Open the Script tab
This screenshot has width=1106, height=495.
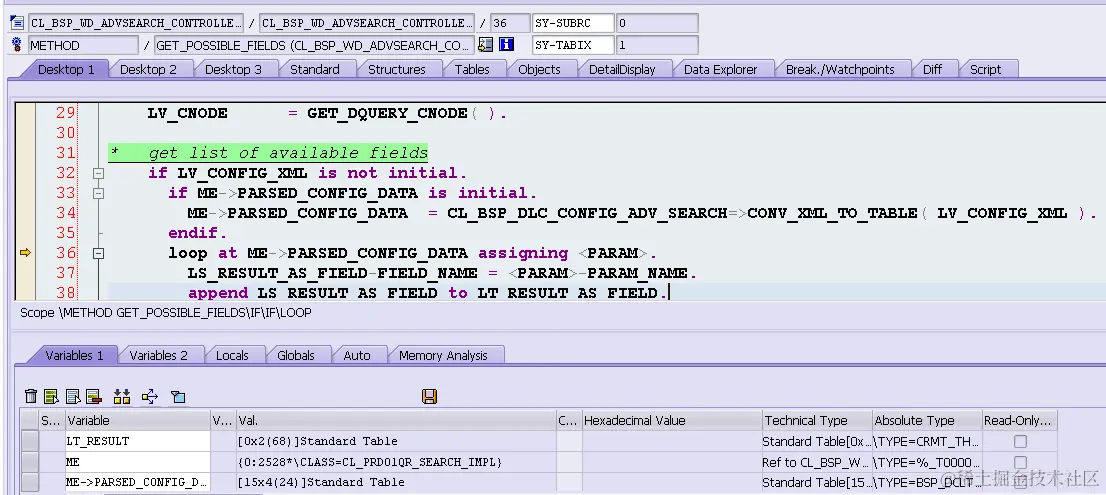985,69
